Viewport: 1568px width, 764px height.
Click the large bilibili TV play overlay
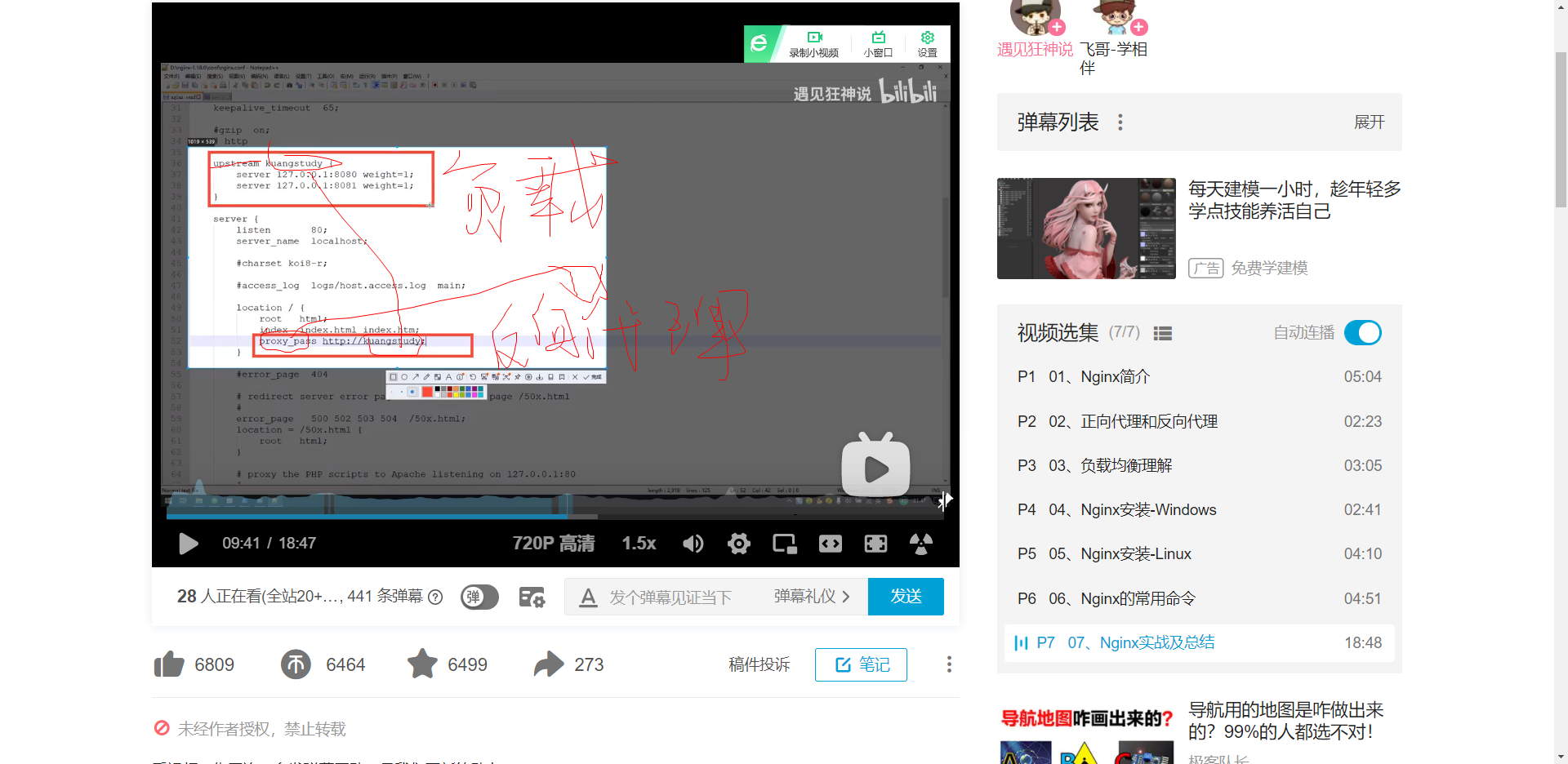[875, 466]
